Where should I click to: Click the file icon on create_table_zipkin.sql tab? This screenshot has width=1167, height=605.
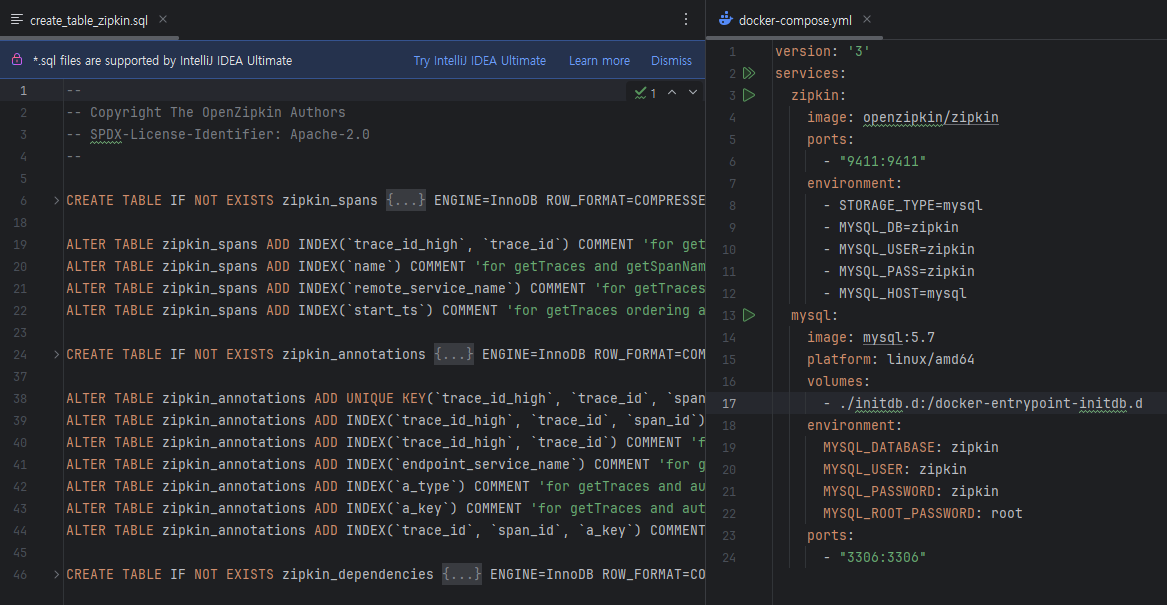16,19
